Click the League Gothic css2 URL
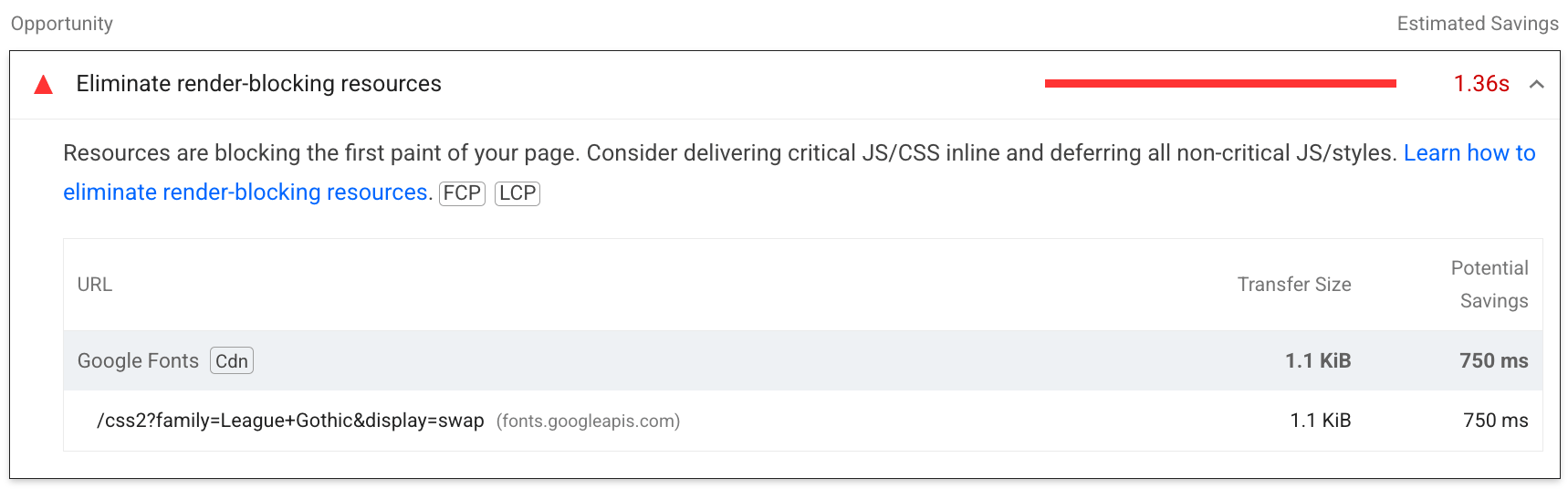Viewport: 1568px width, 489px height. [x=290, y=421]
